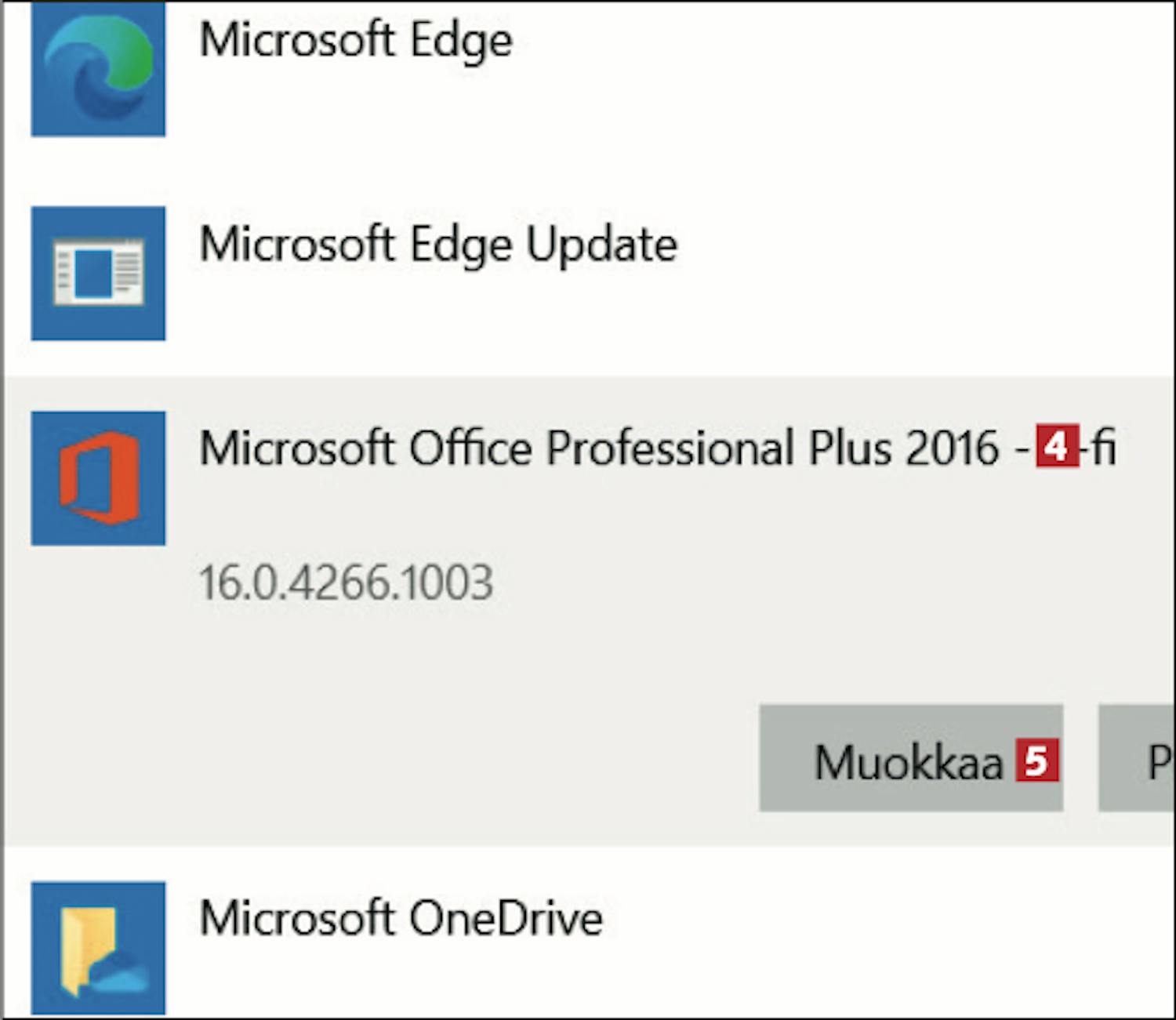Viewport: 1176px width, 1020px height.
Task: Click the Microsoft OneDrive folder cloud icon
Action: pyautogui.click(x=98, y=948)
